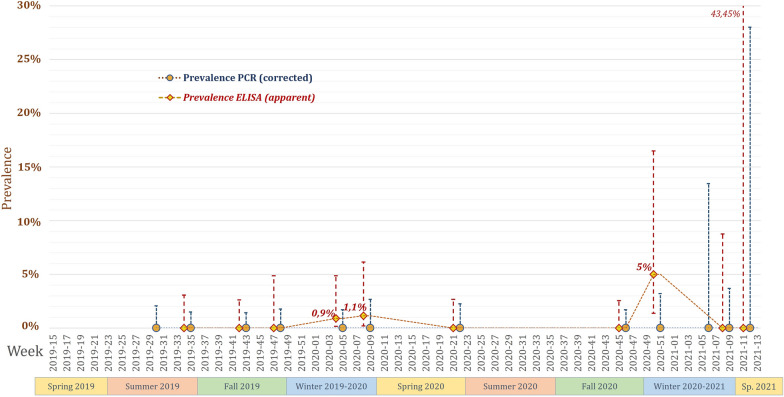
Task: Click the Winter 2020-2021 season box
Action: [x=689, y=386]
